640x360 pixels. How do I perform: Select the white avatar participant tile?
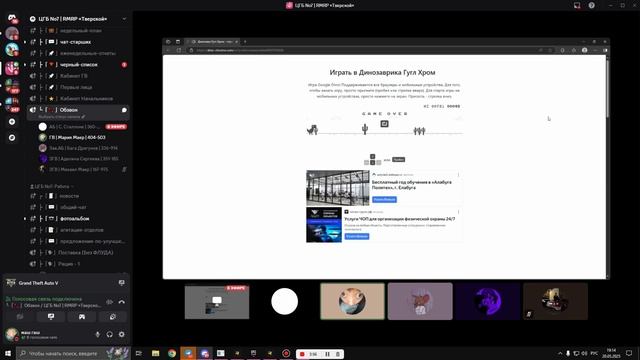284,302
